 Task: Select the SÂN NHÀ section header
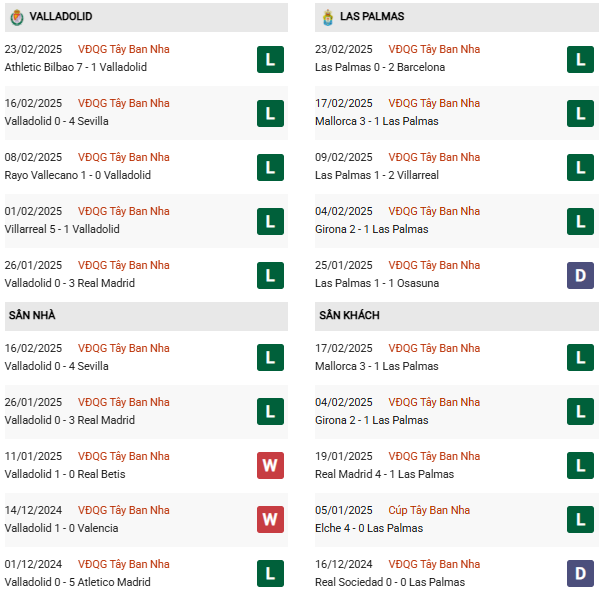coord(32,316)
